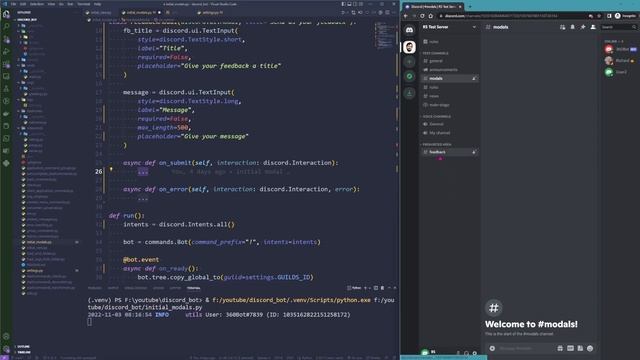This screenshot has width=640, height=360.
Task: Click browser back arrow
Action: point(406,16)
